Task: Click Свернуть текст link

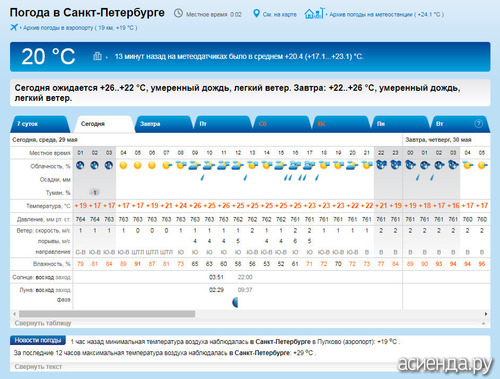Action: tap(38, 367)
